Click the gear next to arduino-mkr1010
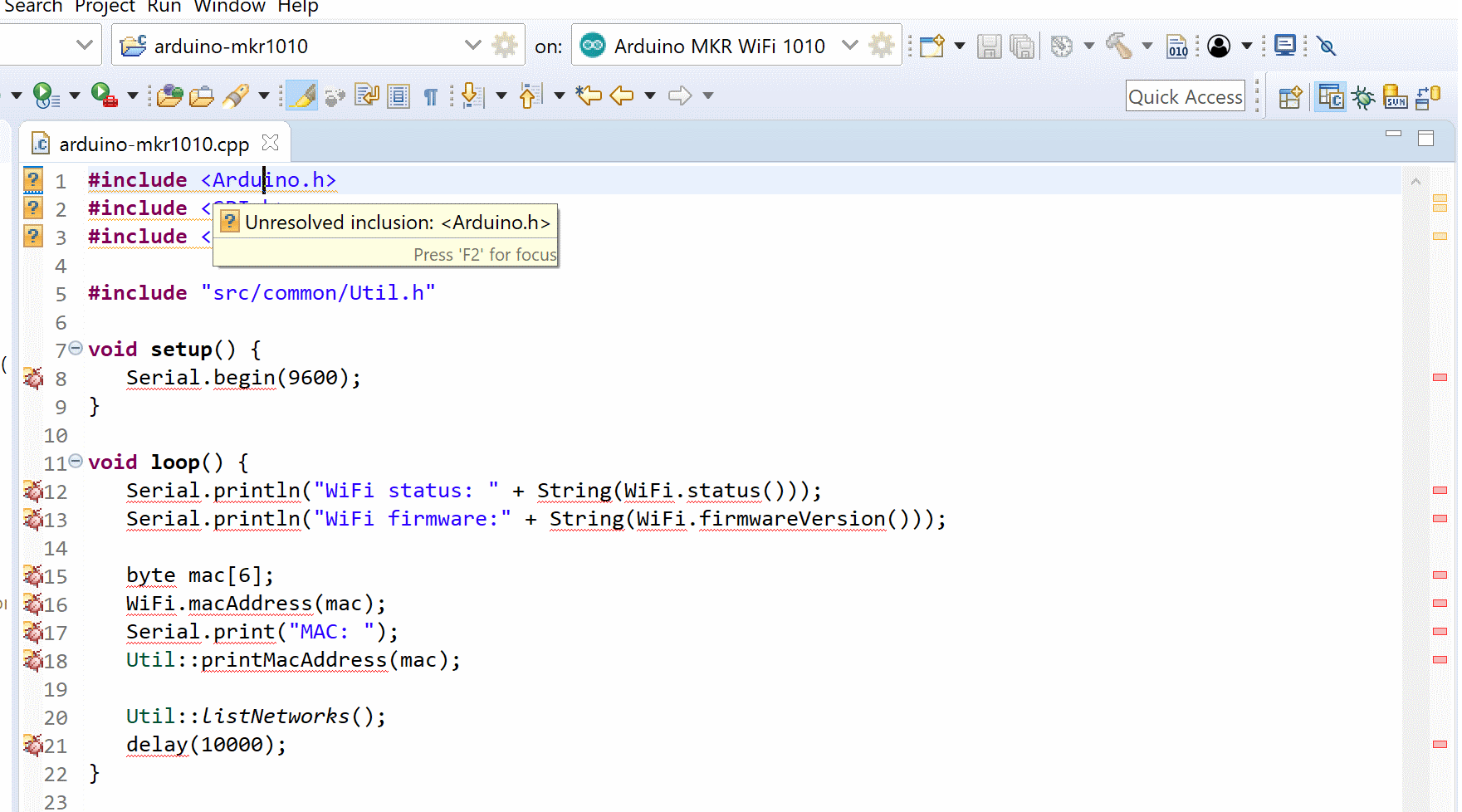 click(x=505, y=45)
